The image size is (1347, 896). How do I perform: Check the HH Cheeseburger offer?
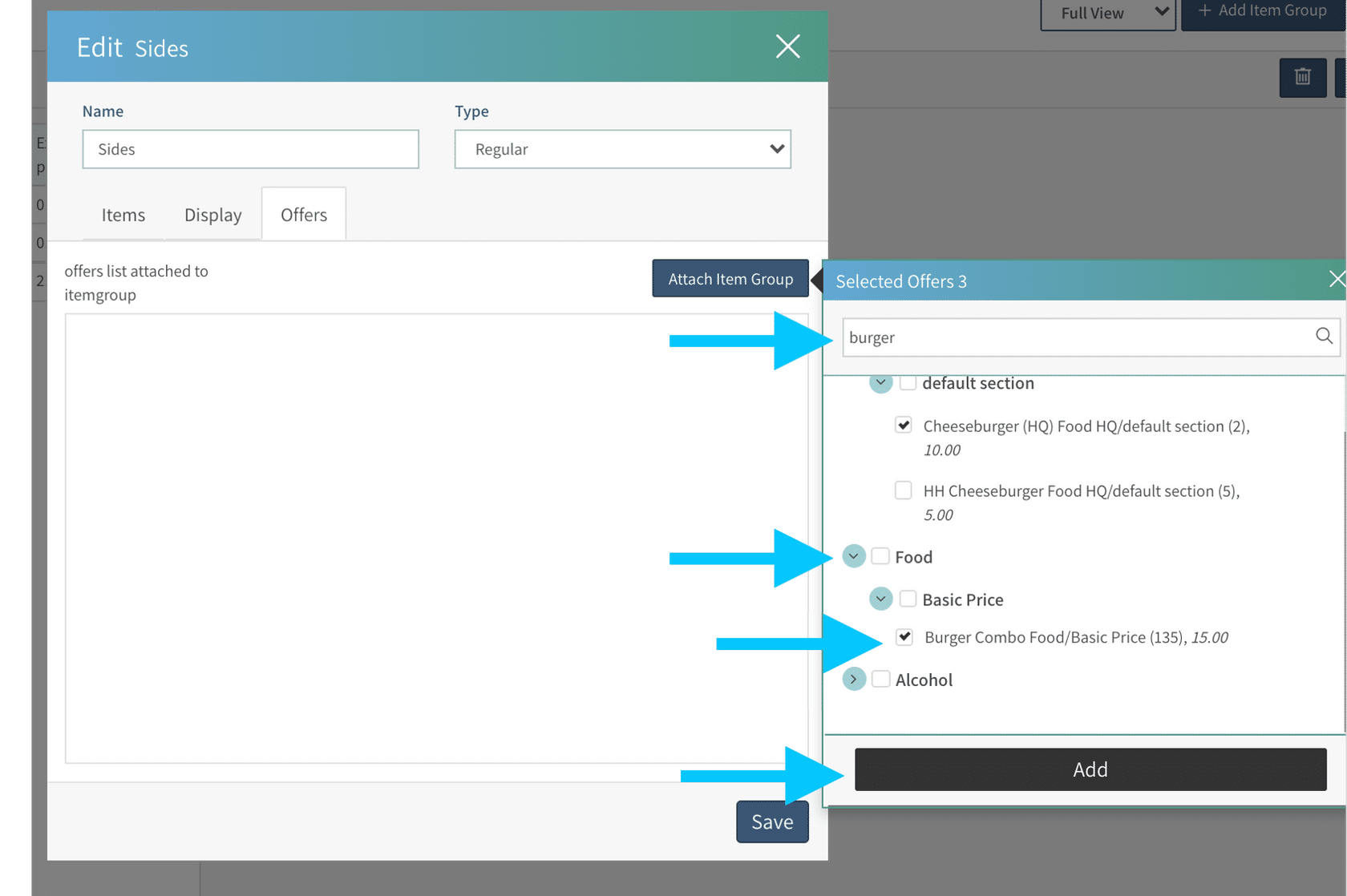click(904, 490)
